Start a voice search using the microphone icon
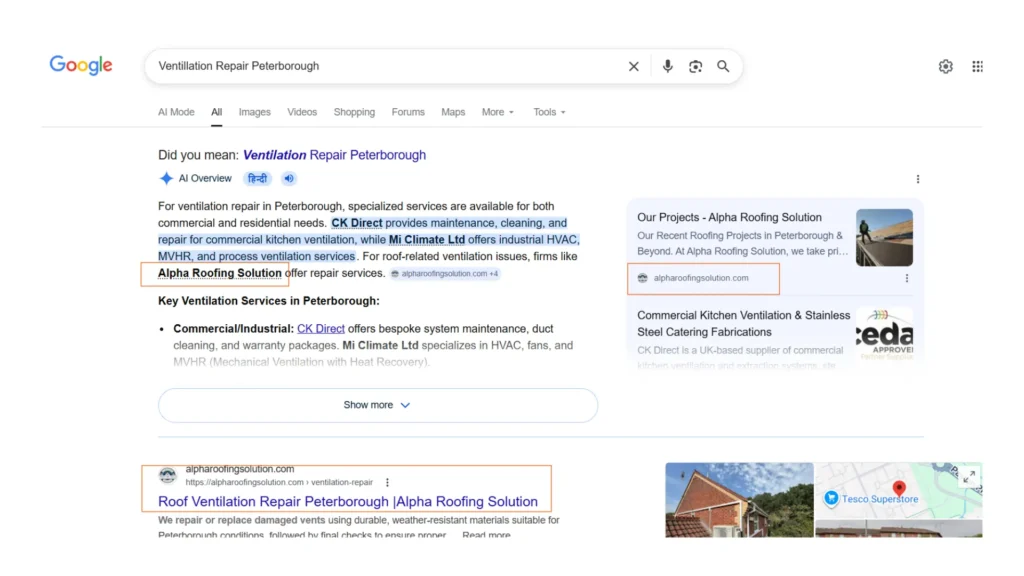1024x576 pixels. (667, 66)
